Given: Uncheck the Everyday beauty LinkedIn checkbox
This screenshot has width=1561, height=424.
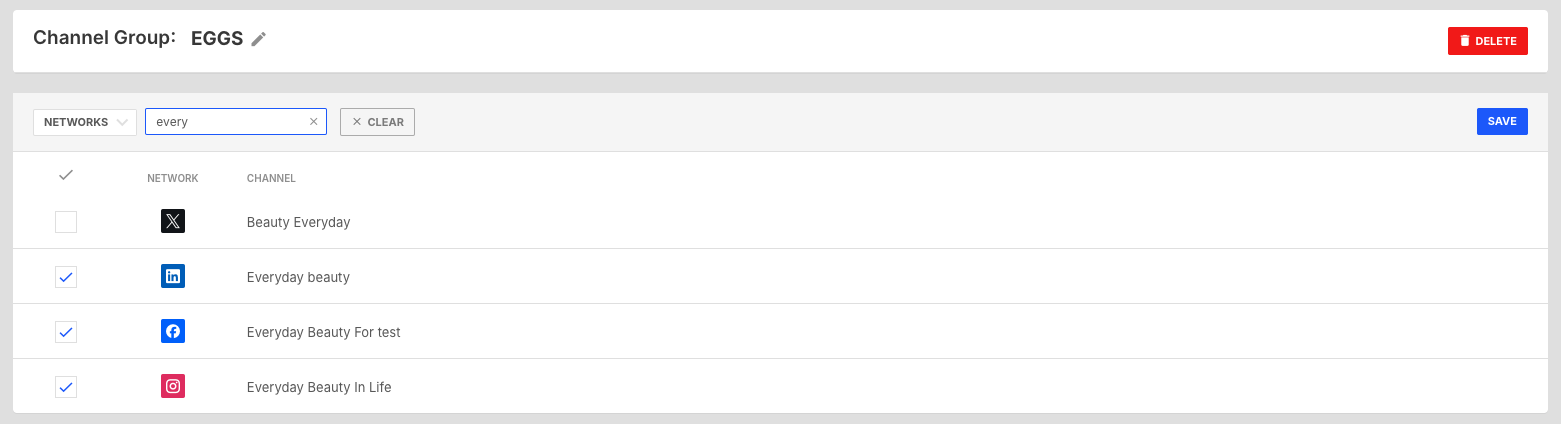Looking at the screenshot, I should point(66,277).
